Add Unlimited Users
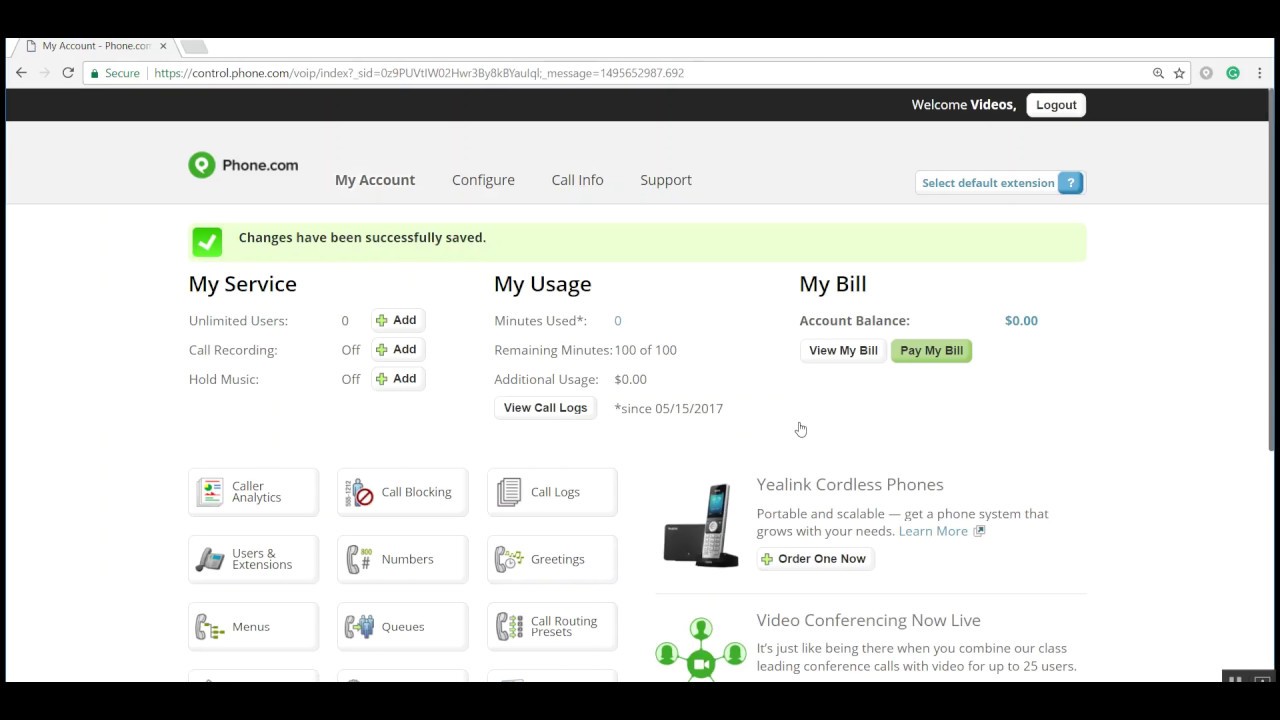The width and height of the screenshot is (1280, 720). click(397, 320)
